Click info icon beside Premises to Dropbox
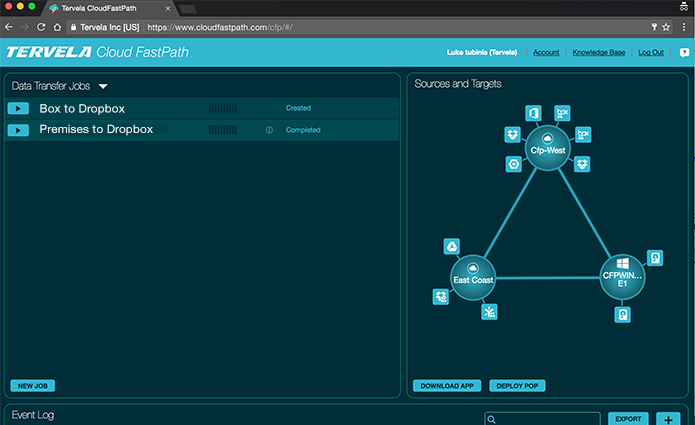Screen dimensions: 695x425 click(269, 130)
